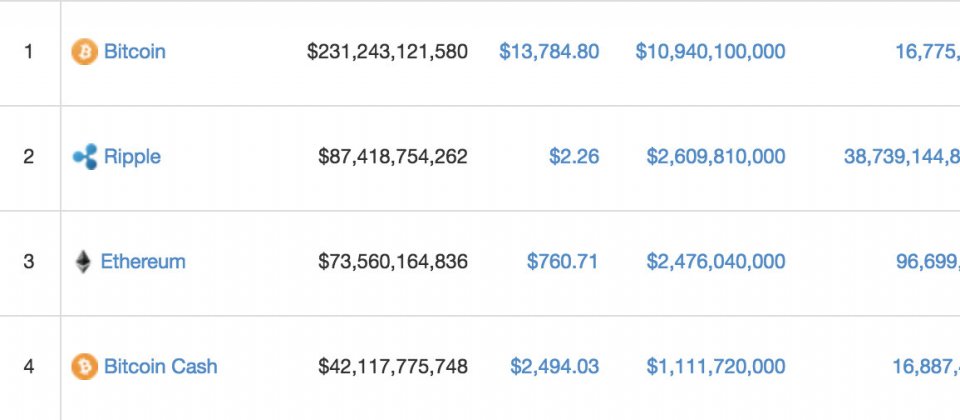Image resolution: width=960 pixels, height=420 pixels.
Task: Open Bitcoin volume $10,940,100,000
Action: (710, 51)
